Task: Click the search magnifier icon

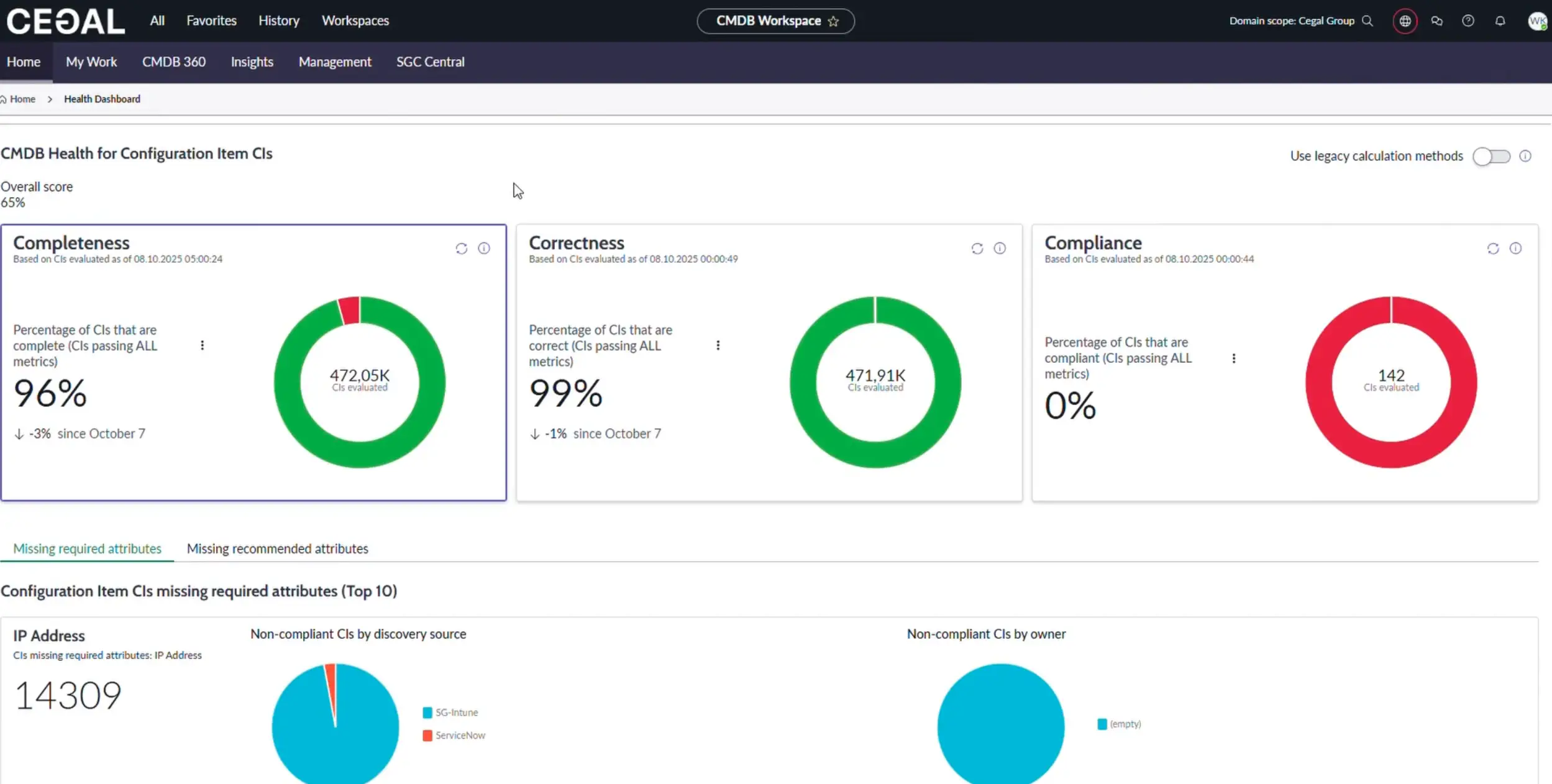Action: point(1367,21)
